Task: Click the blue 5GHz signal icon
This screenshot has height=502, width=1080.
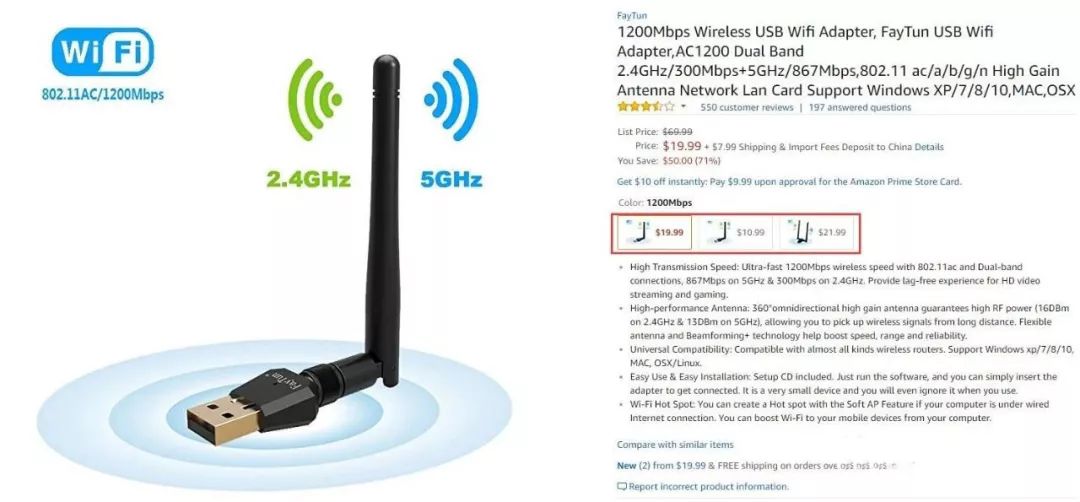Action: click(451, 99)
